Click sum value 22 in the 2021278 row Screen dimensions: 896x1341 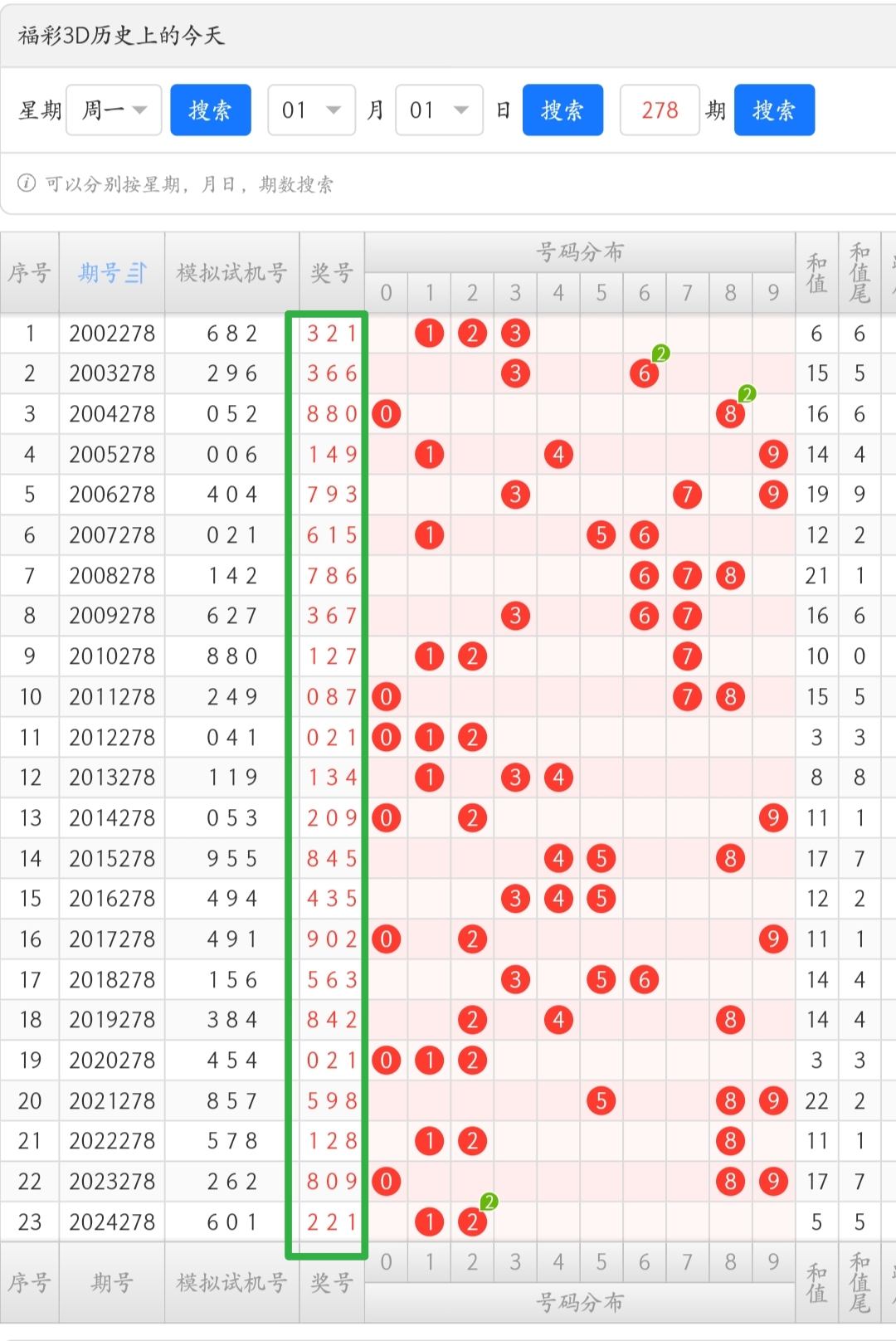817,1101
